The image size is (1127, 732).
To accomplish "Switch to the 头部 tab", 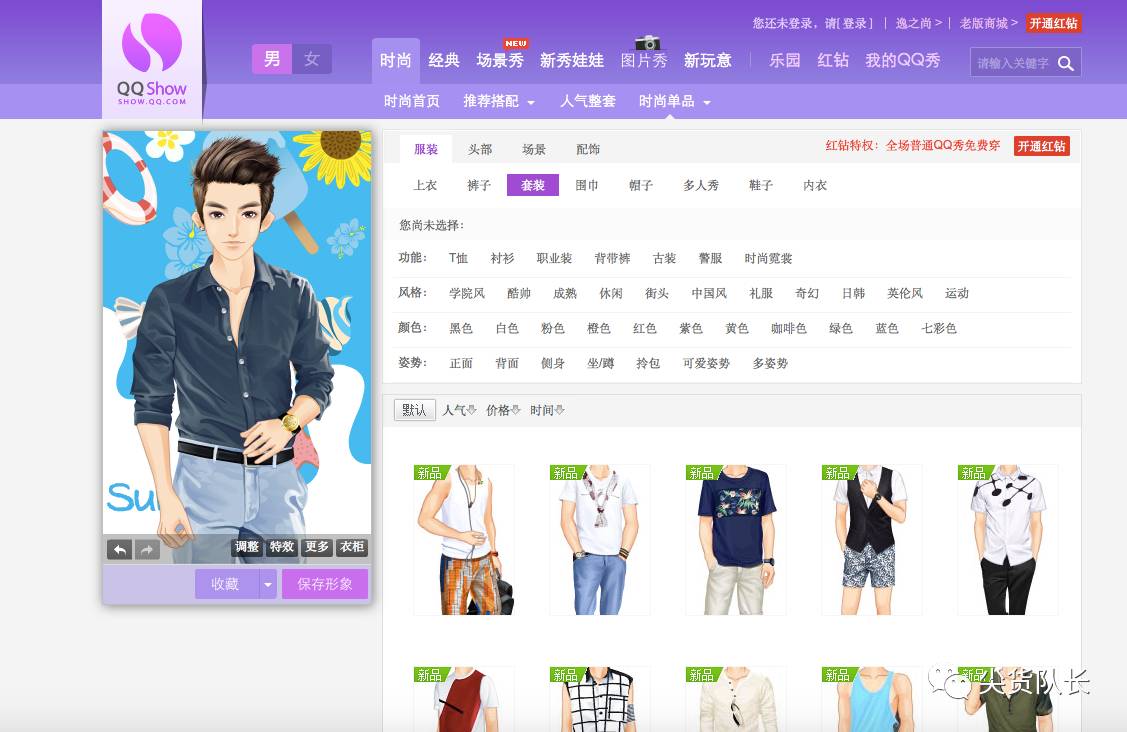I will coord(479,150).
